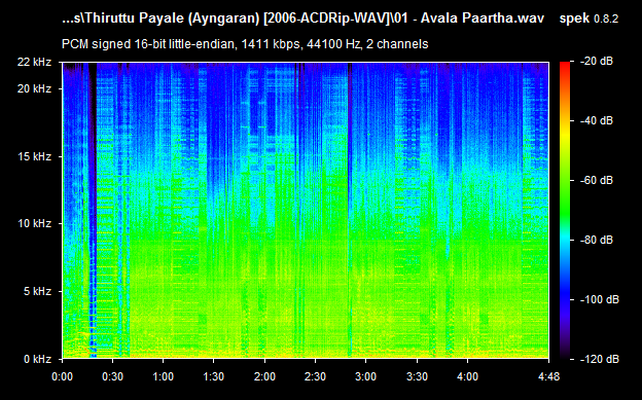Click the 0 kHz frequency axis label
This screenshot has width=642, height=400.
pyautogui.click(x=37, y=359)
